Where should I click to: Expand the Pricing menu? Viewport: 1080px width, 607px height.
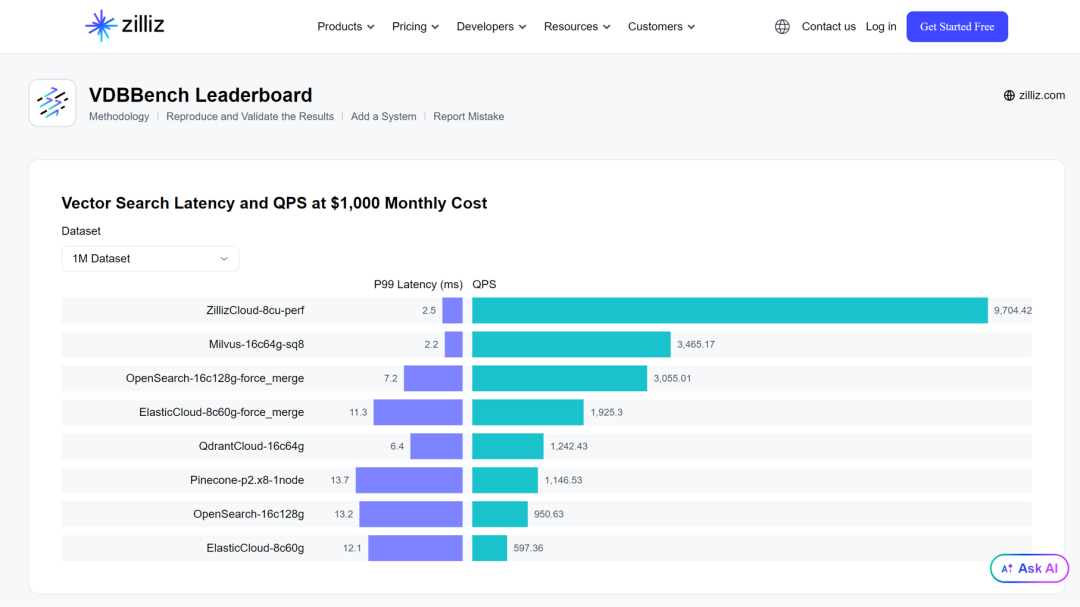pos(415,27)
